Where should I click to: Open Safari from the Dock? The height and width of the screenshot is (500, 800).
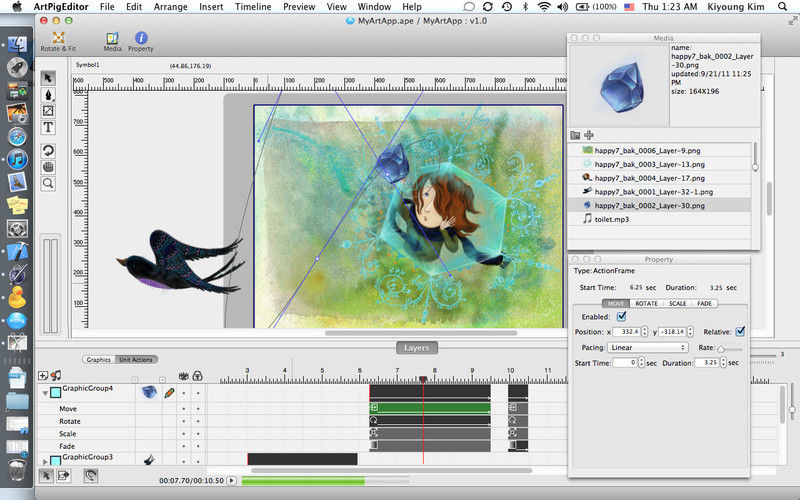(17, 137)
